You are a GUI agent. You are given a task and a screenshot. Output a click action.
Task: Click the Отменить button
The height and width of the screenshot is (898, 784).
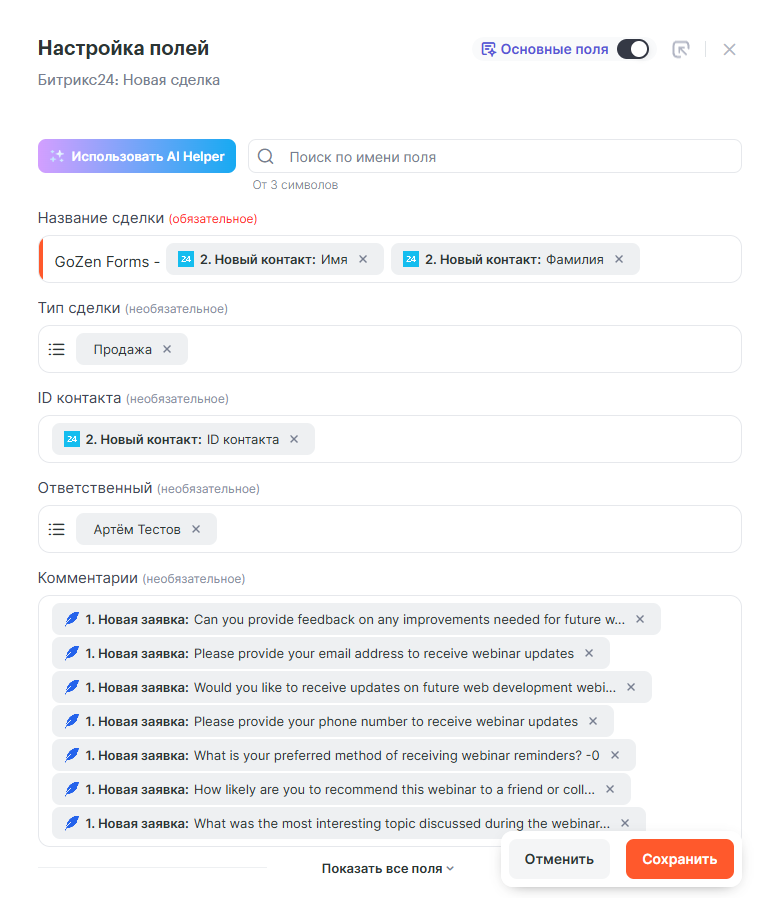tap(559, 859)
